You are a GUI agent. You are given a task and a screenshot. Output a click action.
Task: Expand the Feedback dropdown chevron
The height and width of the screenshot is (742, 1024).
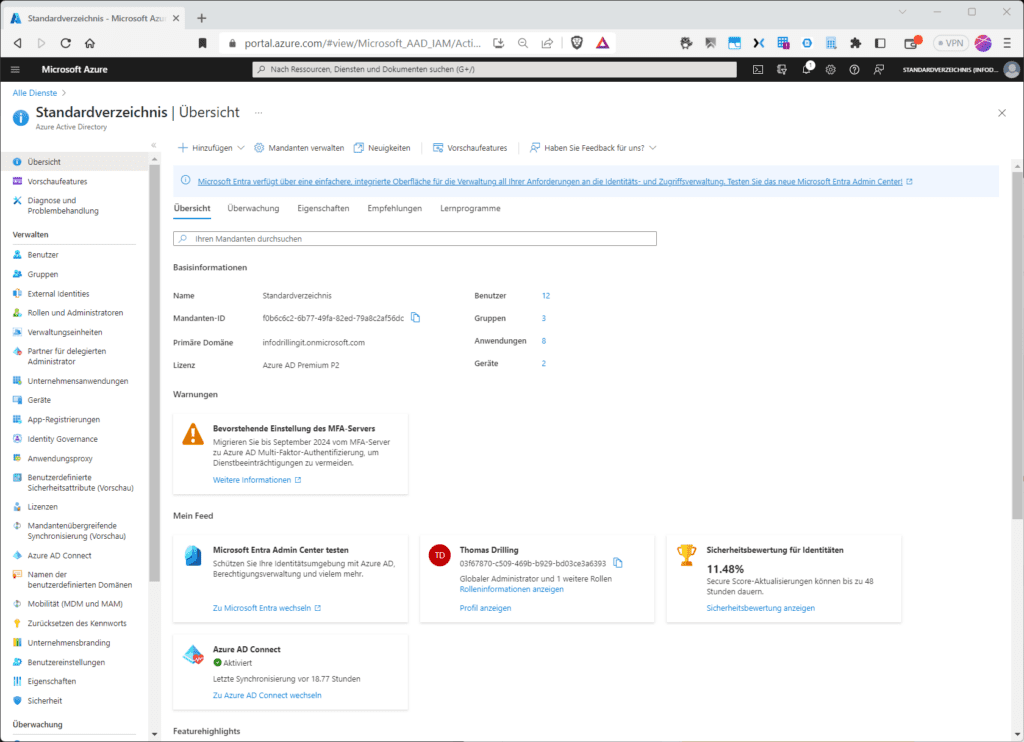(652, 148)
